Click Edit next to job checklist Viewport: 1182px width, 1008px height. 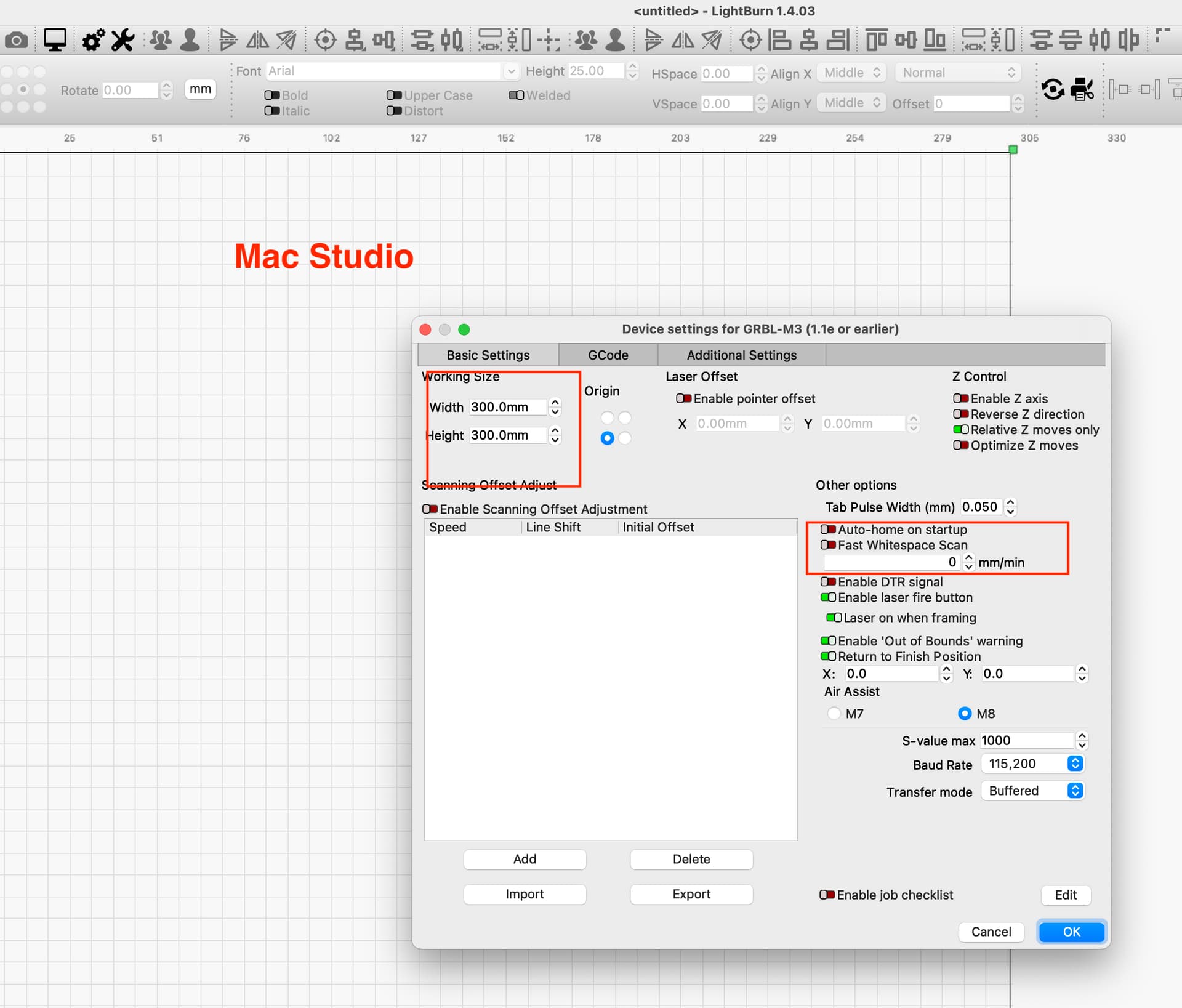(1066, 895)
